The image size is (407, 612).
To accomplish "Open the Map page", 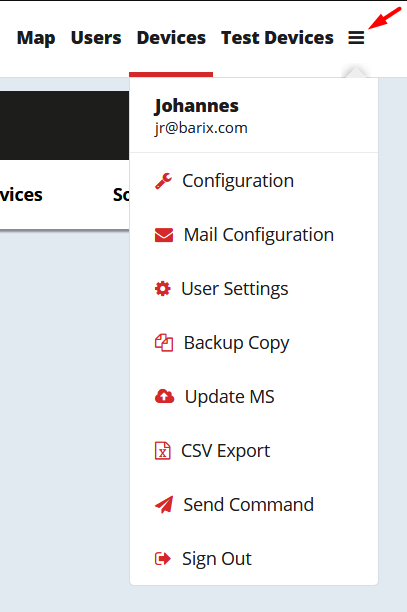I will click(x=36, y=38).
